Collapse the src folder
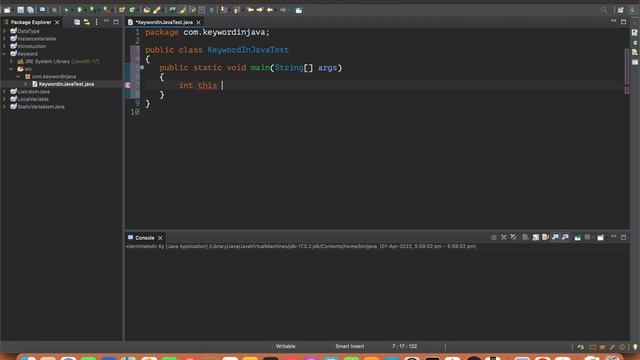The width and height of the screenshot is (640, 360). (11, 69)
